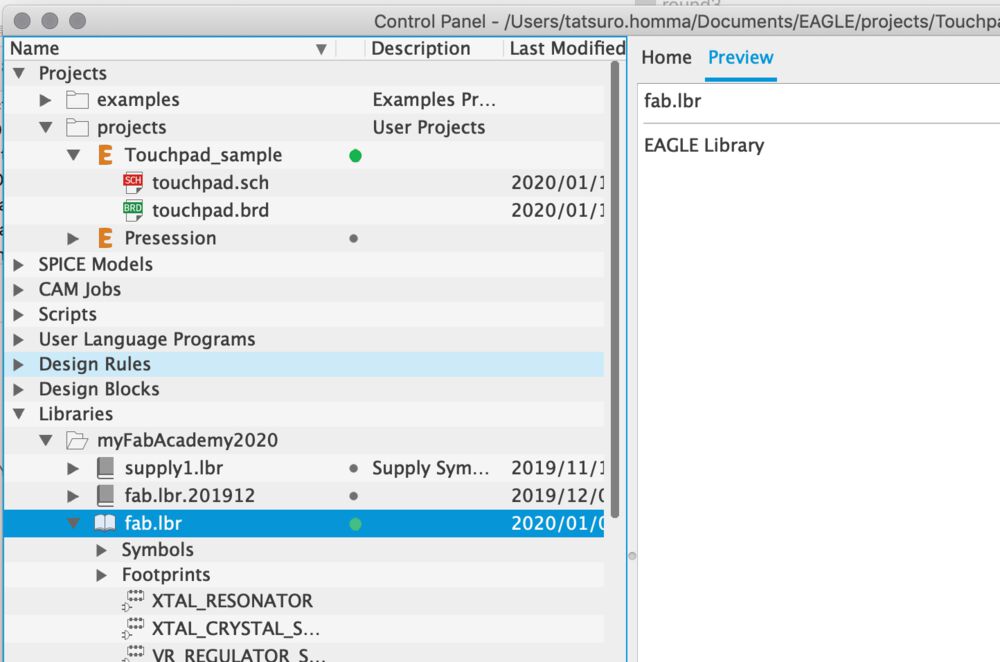Image resolution: width=1000 pixels, height=662 pixels.
Task: Click the 'Examples Pr...' description text
Action: (x=434, y=100)
